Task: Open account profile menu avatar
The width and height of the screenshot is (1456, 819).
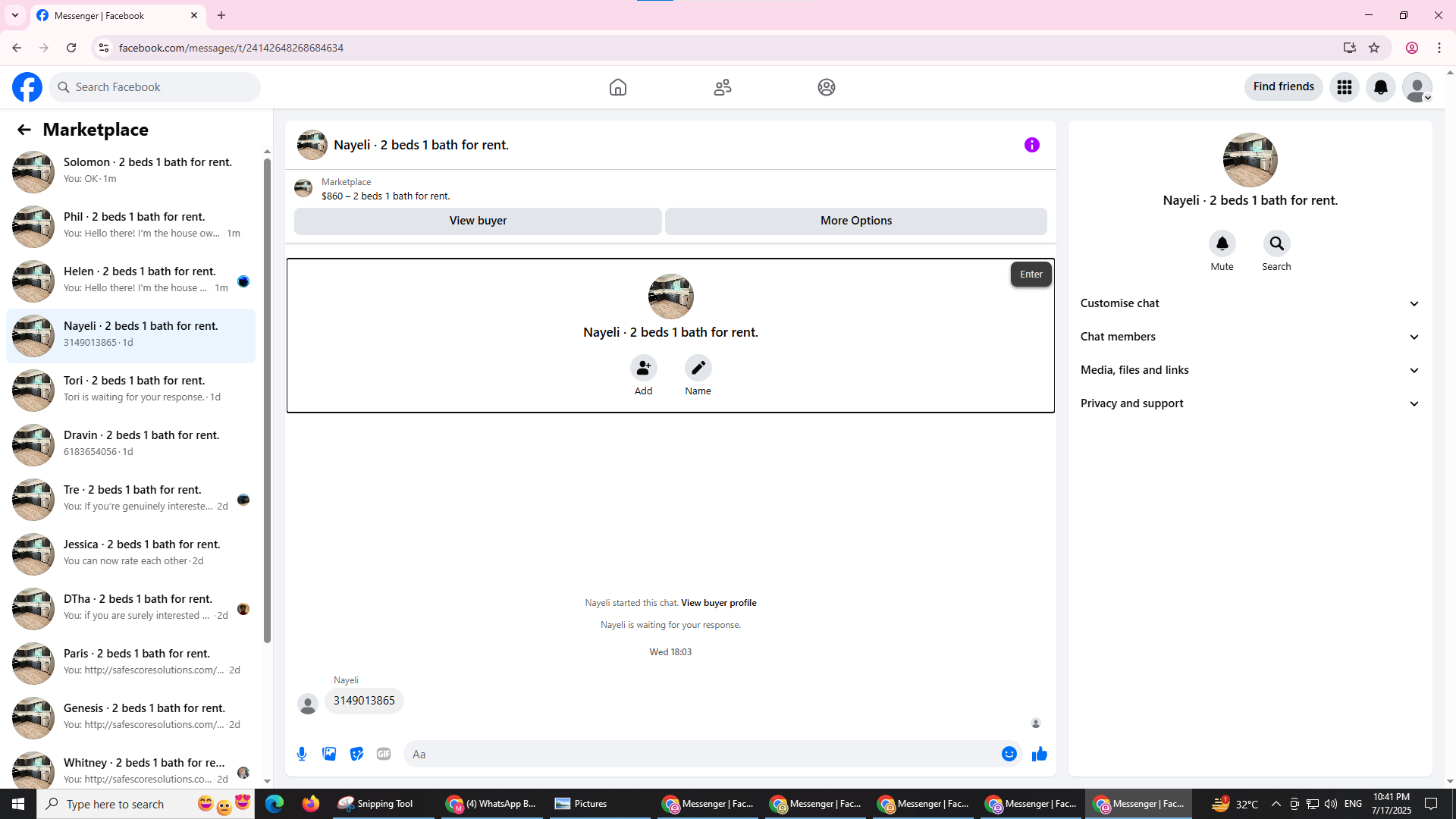Action: [1417, 87]
